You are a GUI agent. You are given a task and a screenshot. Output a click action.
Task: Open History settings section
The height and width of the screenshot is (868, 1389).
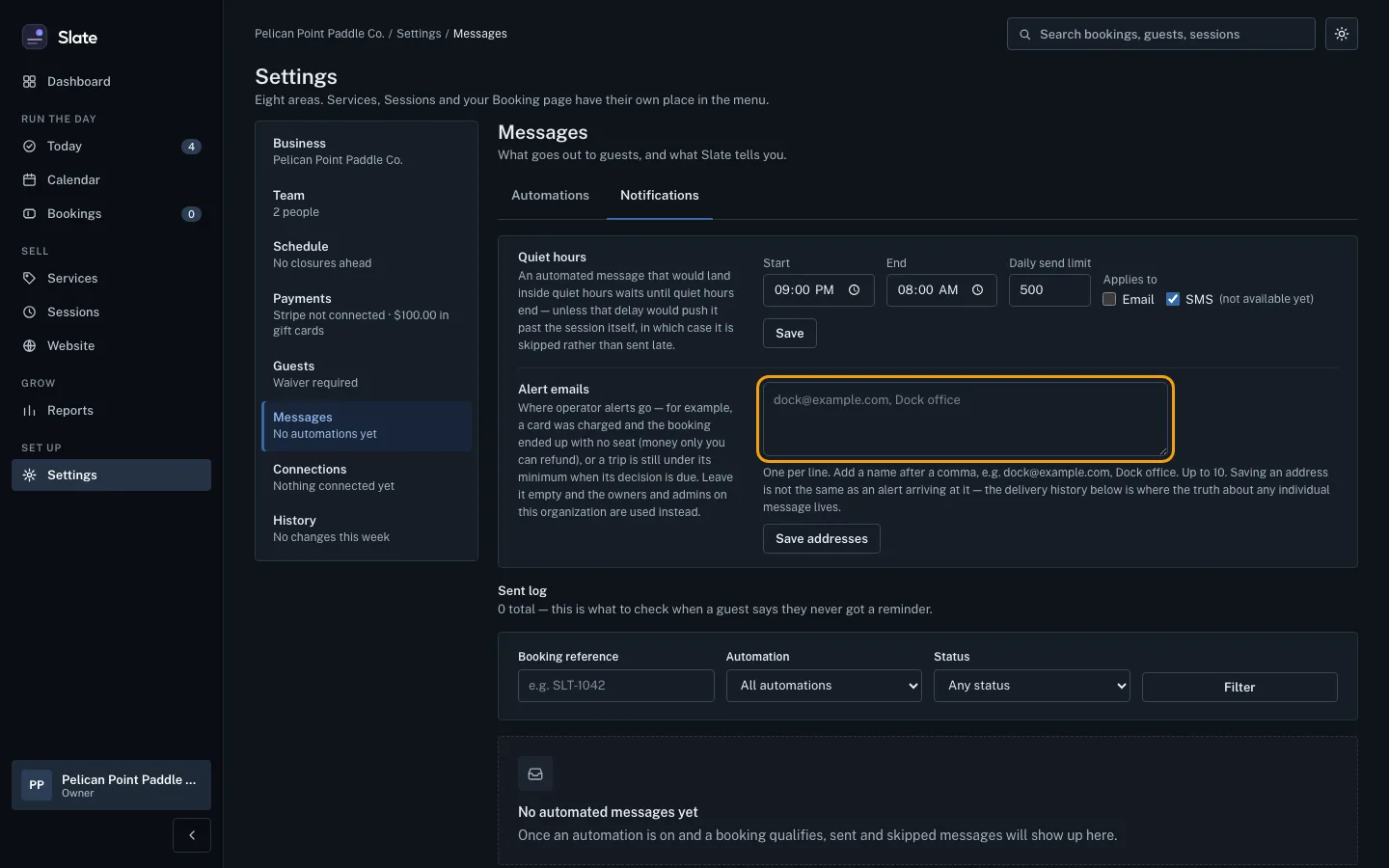coord(367,529)
